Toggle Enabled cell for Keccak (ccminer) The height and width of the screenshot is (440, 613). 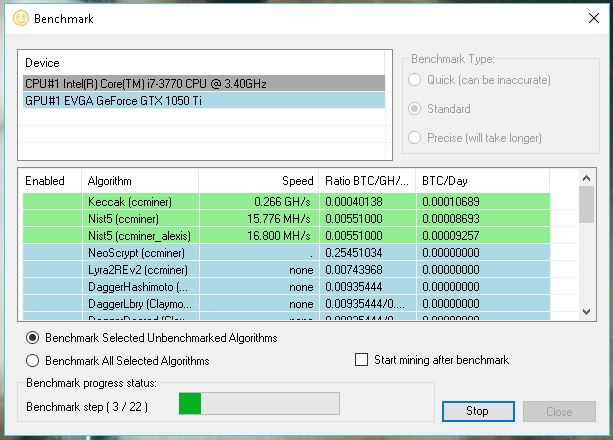[x=52, y=202]
